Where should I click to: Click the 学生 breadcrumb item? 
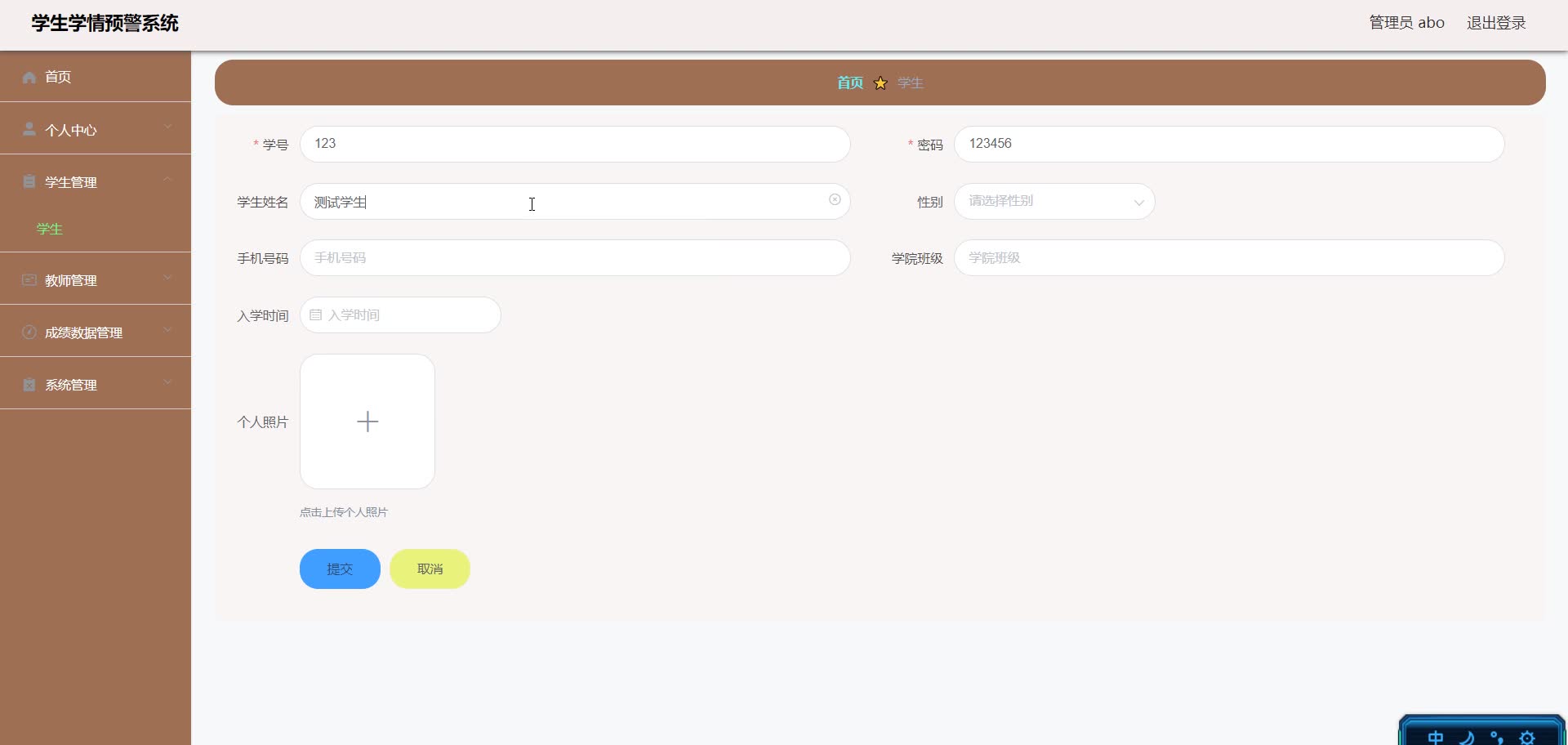pos(910,83)
